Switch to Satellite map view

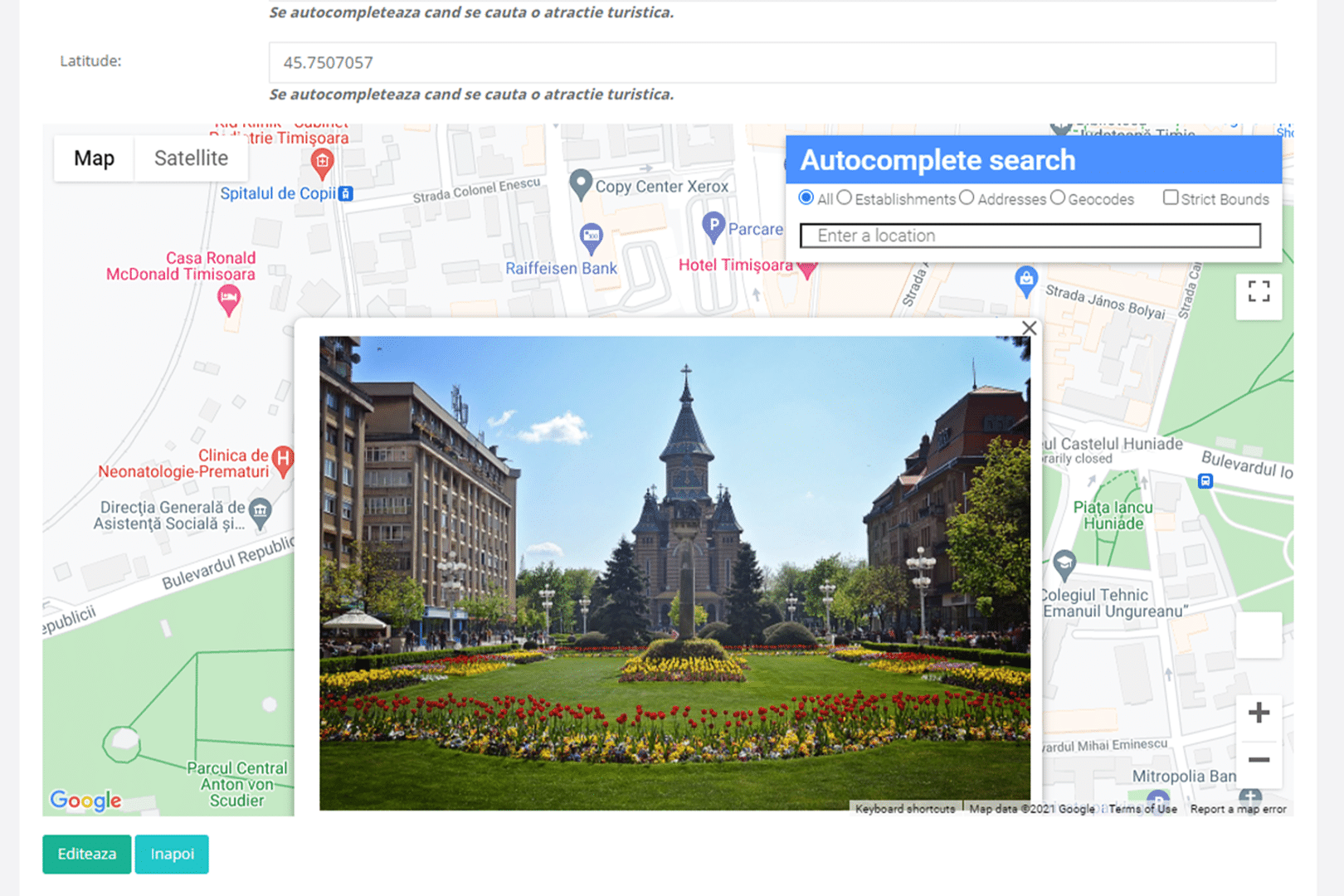(x=191, y=158)
